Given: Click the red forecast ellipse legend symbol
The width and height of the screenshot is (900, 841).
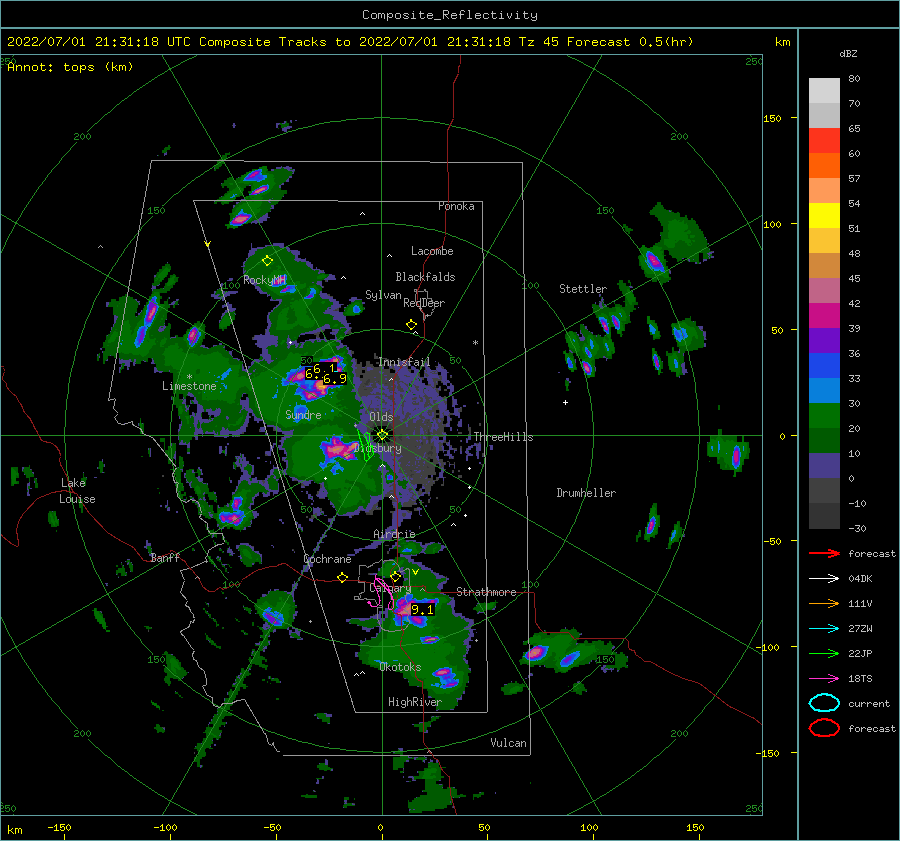Looking at the screenshot, I should (824, 728).
